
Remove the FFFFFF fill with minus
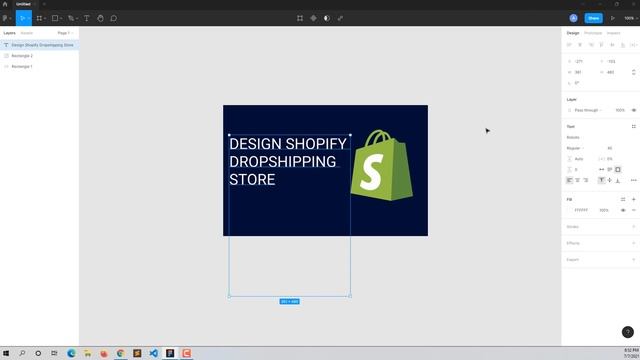(634, 210)
